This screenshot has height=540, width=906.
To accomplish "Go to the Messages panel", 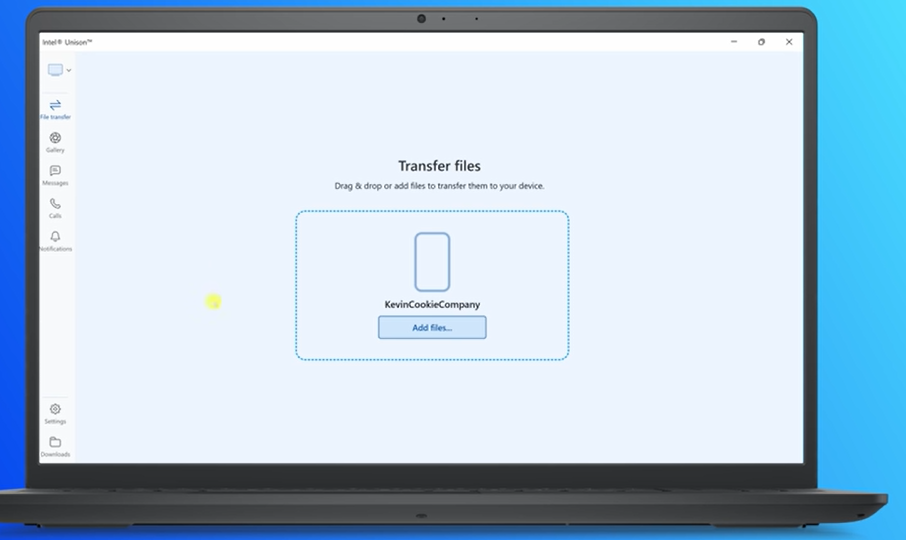I will [55, 174].
